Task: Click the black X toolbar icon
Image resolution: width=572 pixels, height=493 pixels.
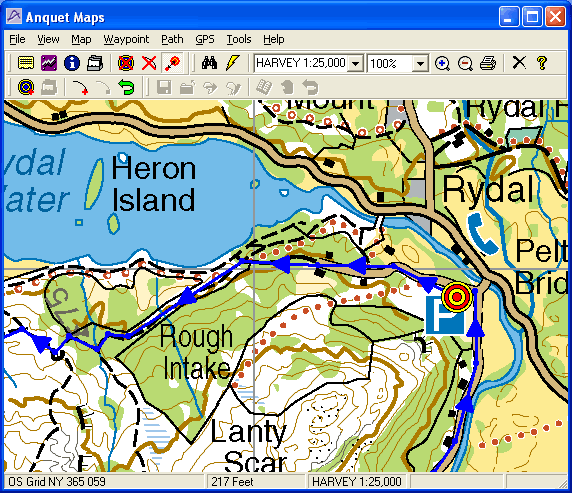Action: click(x=519, y=63)
